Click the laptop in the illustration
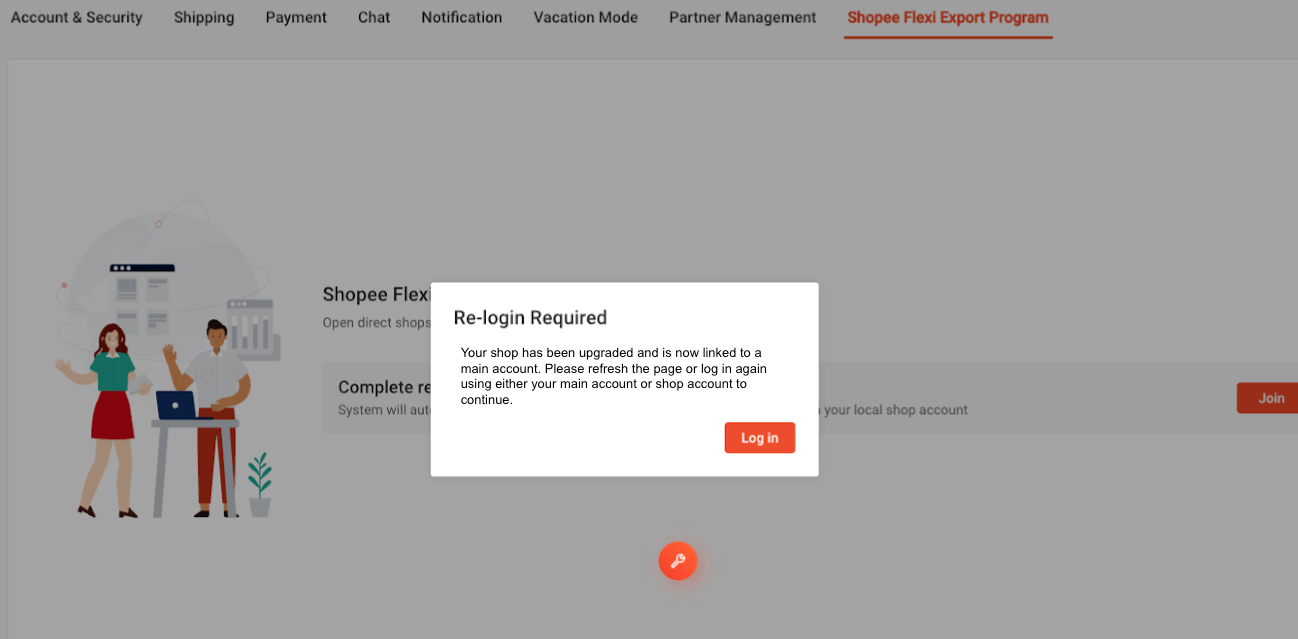Image resolution: width=1298 pixels, height=639 pixels. click(178, 405)
